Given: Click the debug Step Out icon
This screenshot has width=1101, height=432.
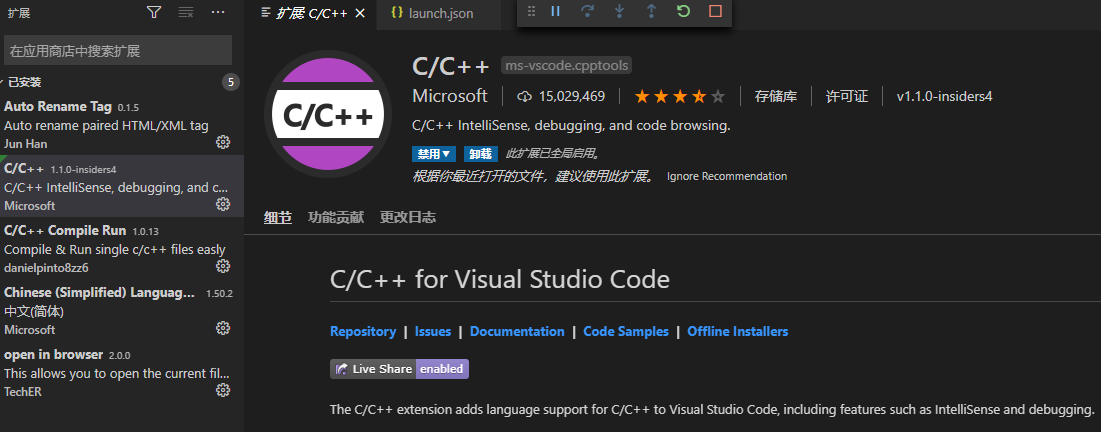Looking at the screenshot, I should 651,12.
